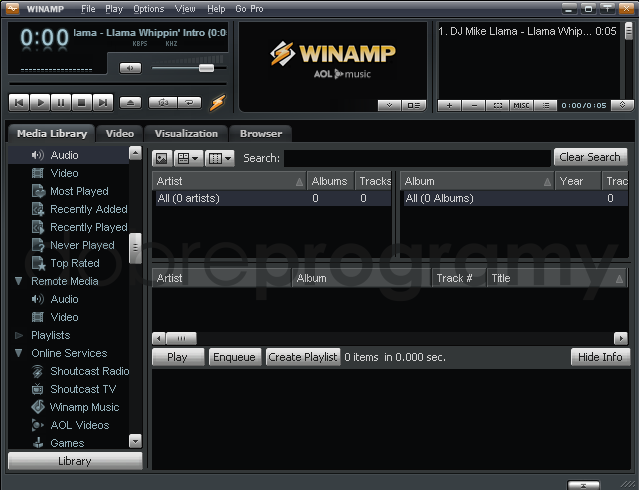Open the File menu
The width and height of the screenshot is (639, 490).
88,9
